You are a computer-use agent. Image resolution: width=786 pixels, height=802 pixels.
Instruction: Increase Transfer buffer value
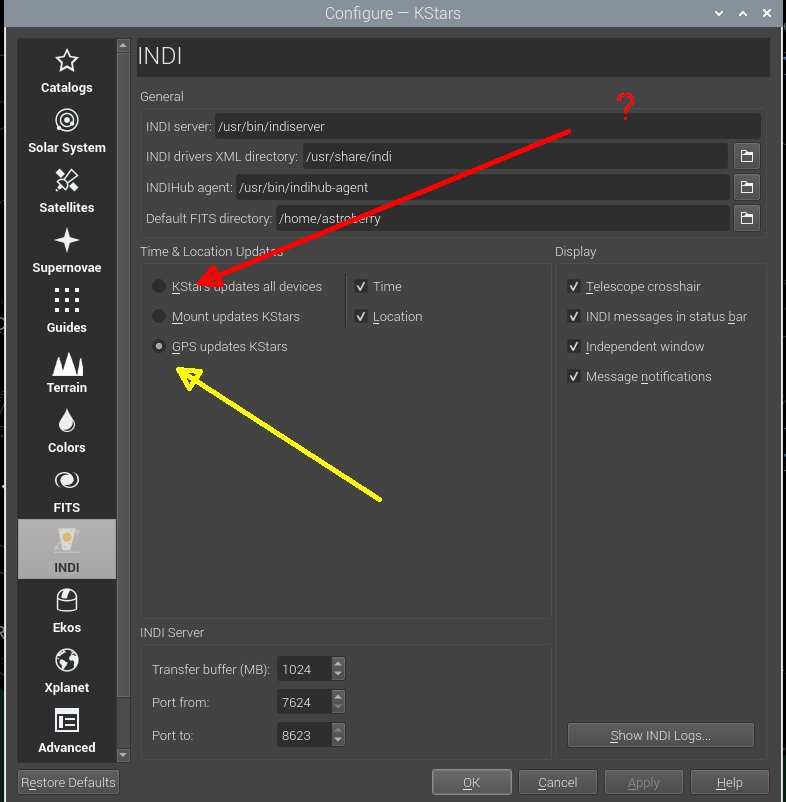click(x=338, y=663)
